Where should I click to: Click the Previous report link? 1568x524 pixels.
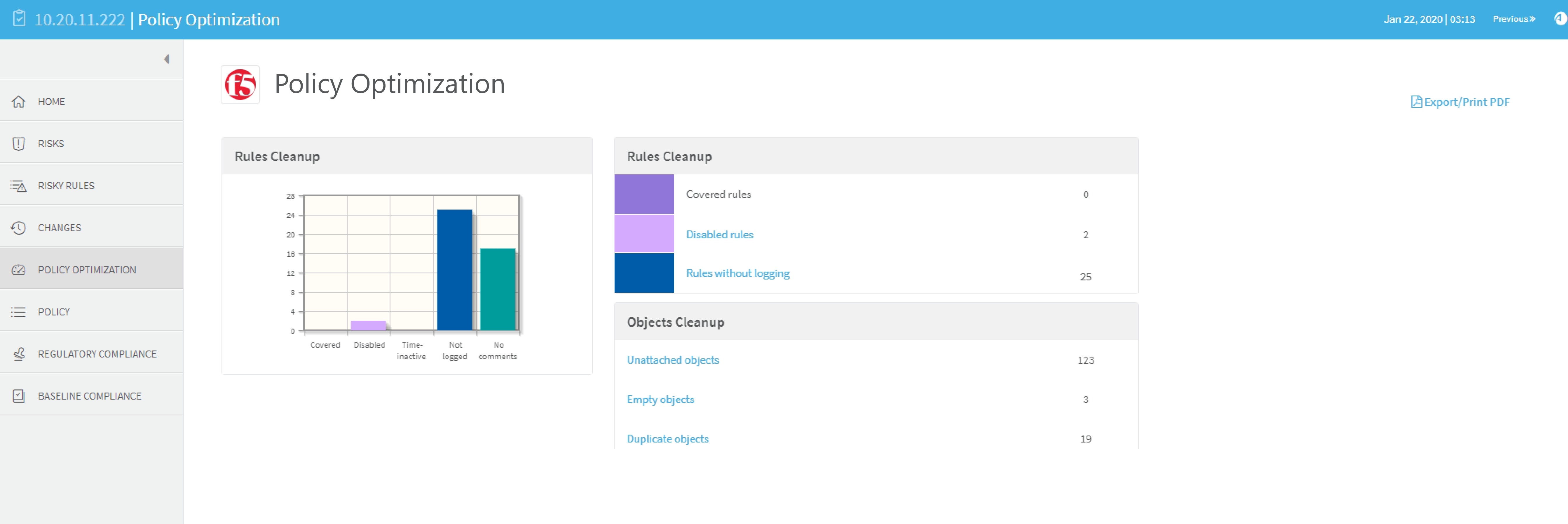tap(1513, 19)
